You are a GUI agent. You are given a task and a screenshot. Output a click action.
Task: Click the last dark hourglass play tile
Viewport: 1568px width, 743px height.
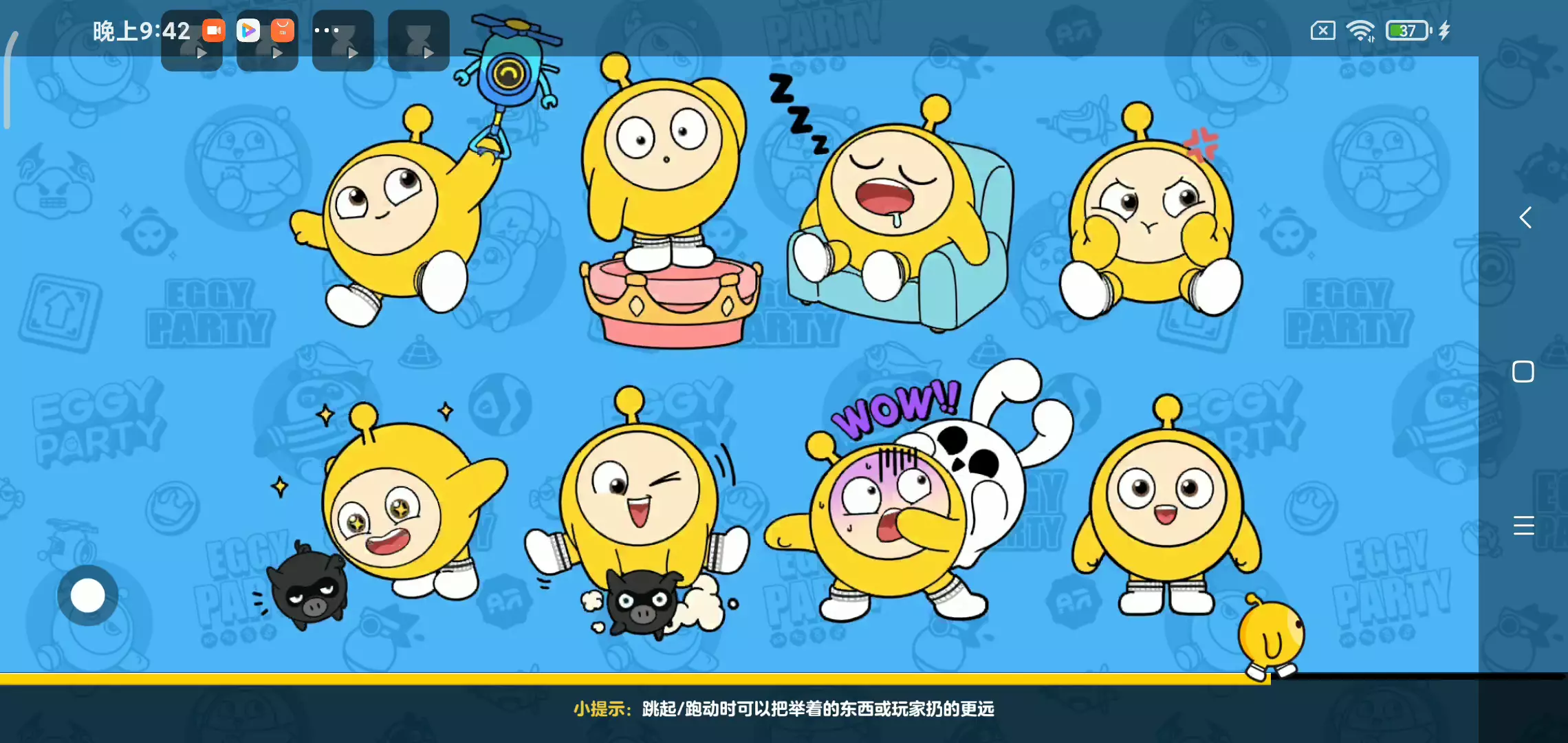[418, 41]
